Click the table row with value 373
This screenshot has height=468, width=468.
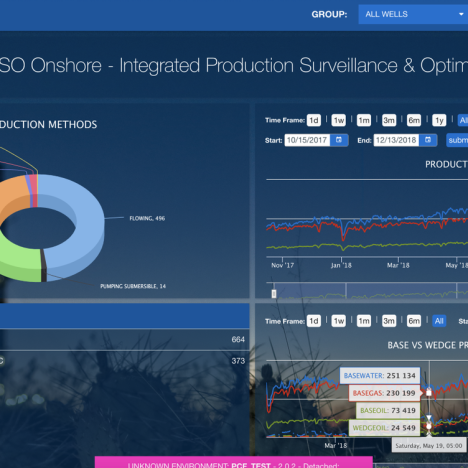(125, 361)
